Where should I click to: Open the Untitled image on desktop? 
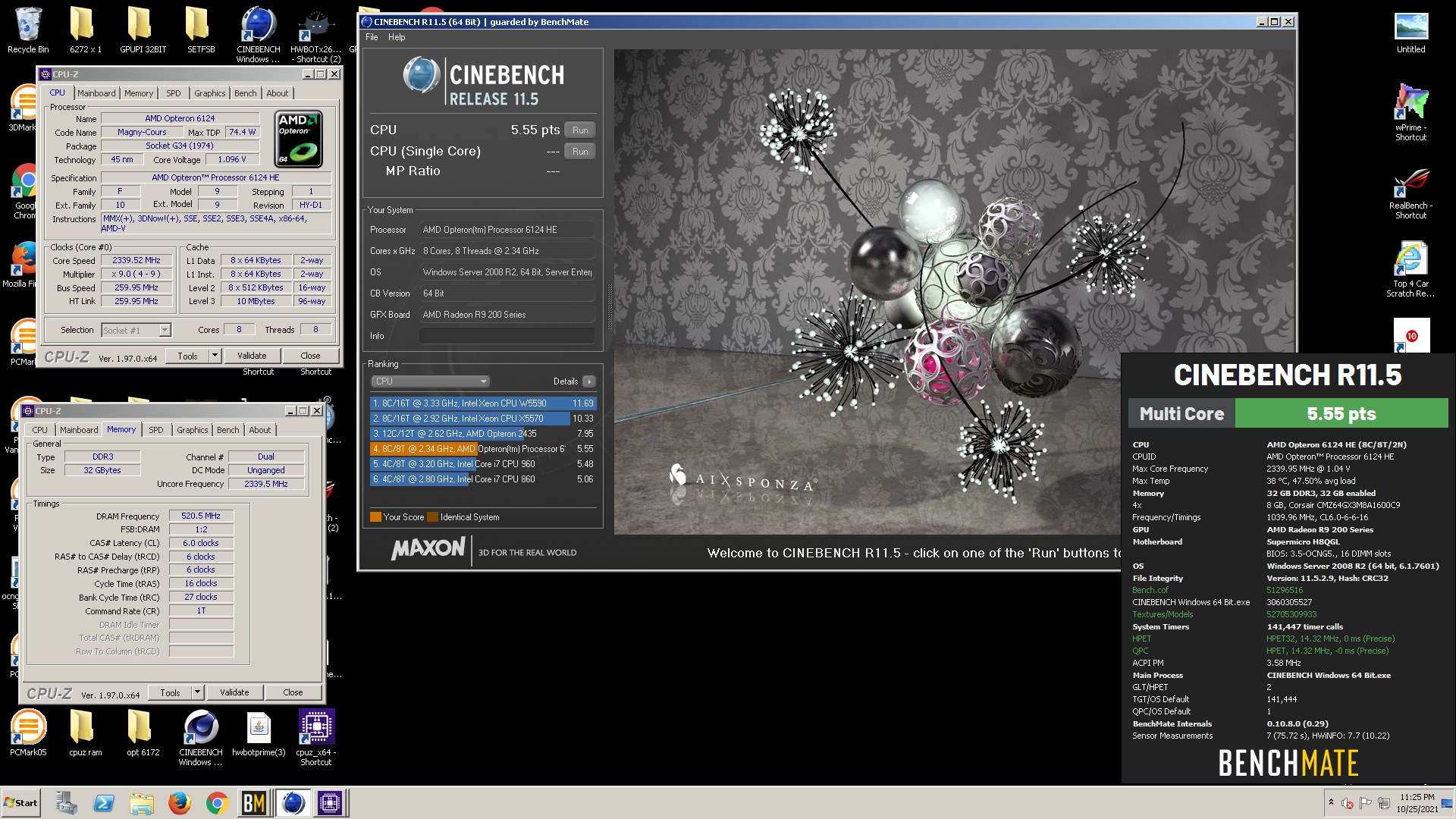click(1410, 32)
